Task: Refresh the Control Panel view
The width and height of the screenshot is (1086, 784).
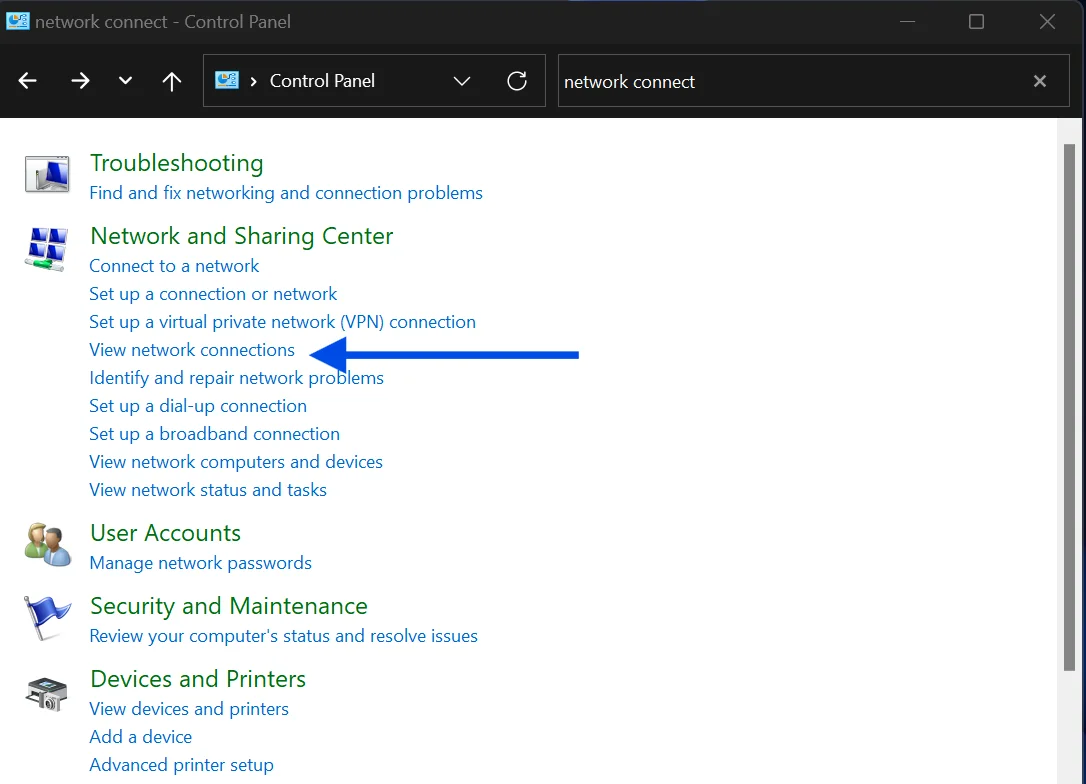Action: click(x=517, y=81)
